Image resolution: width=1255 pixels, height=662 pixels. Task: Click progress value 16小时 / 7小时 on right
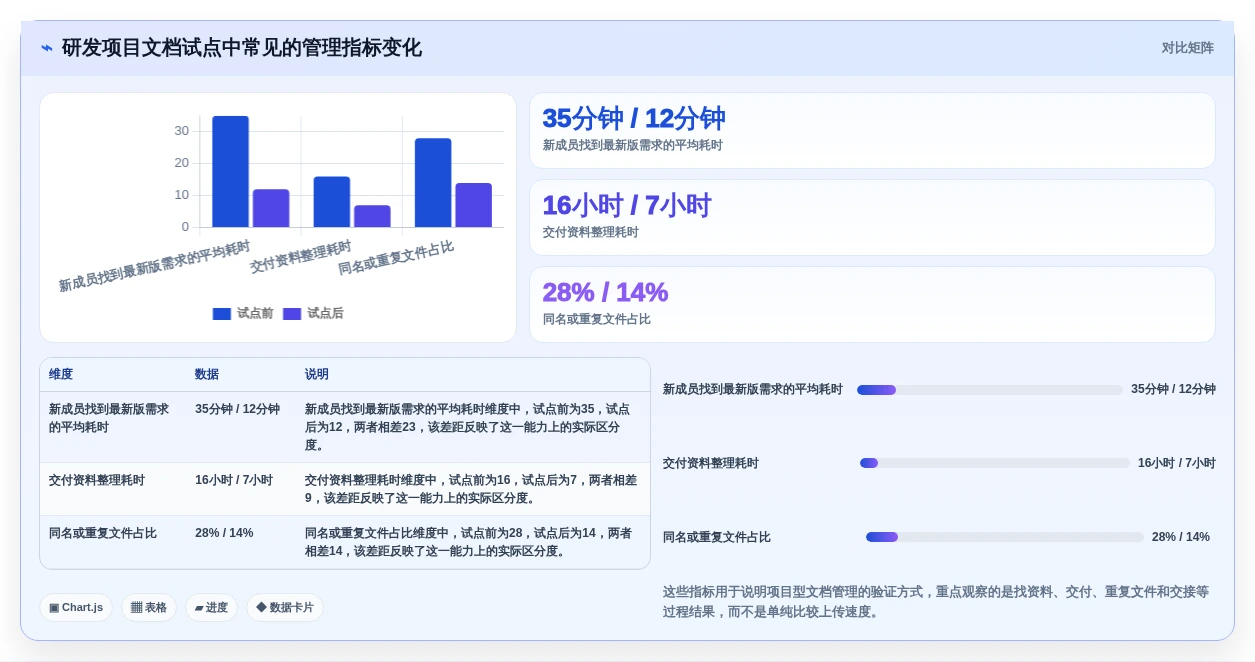coord(1177,463)
